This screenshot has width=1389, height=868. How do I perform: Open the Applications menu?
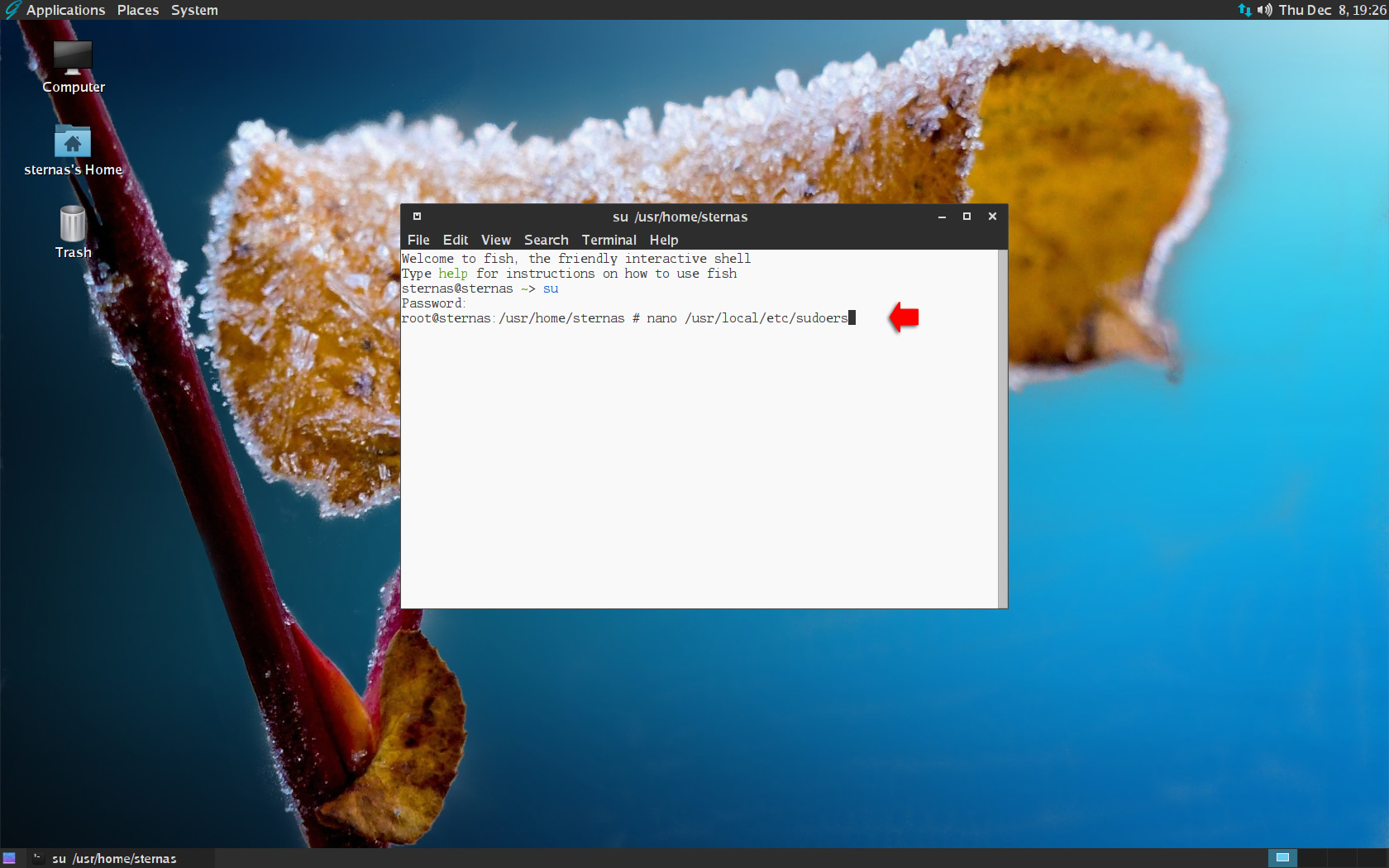[x=65, y=10]
